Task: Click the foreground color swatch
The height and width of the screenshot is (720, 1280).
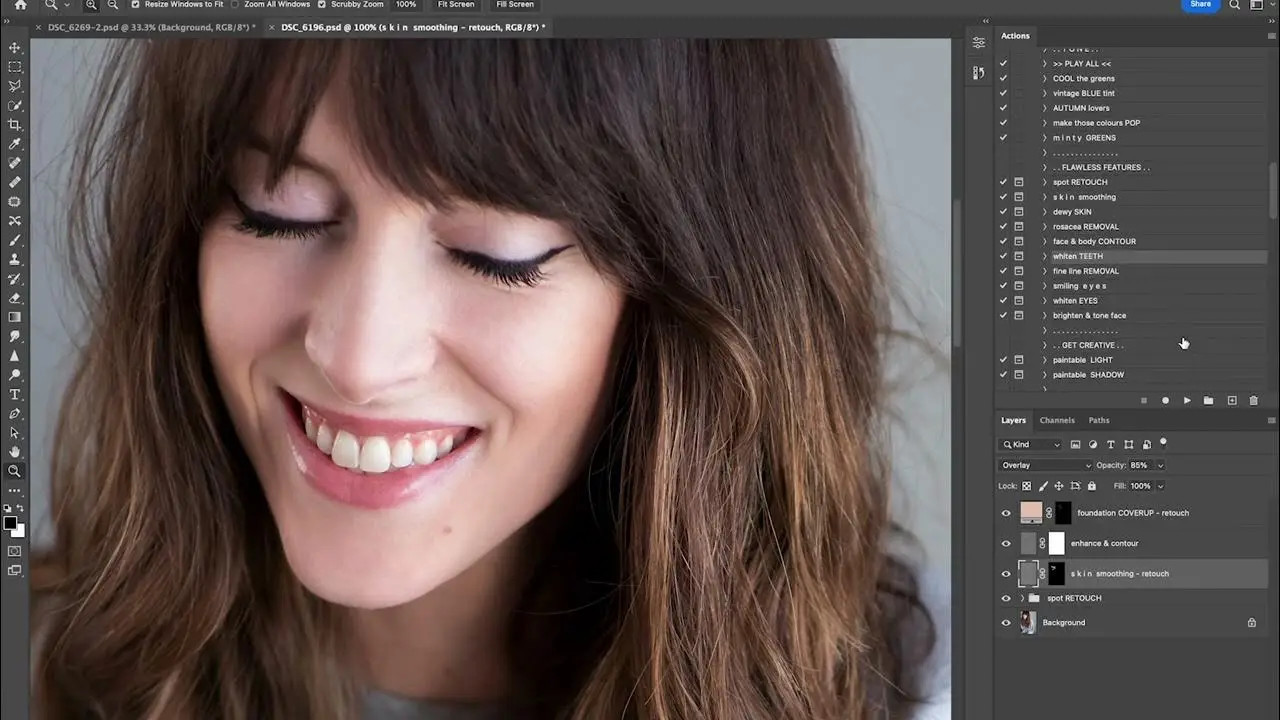Action: click(x=10, y=523)
